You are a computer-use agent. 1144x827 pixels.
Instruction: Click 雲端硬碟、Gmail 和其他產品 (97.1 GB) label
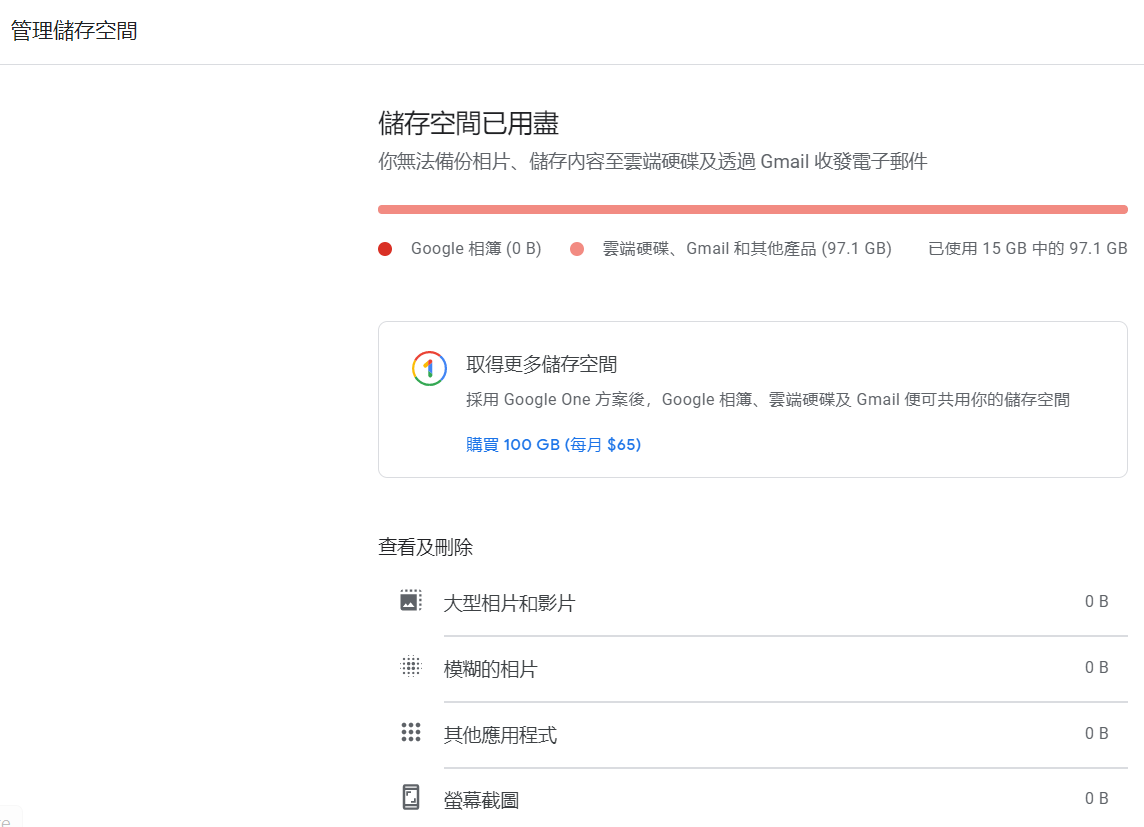point(746,249)
